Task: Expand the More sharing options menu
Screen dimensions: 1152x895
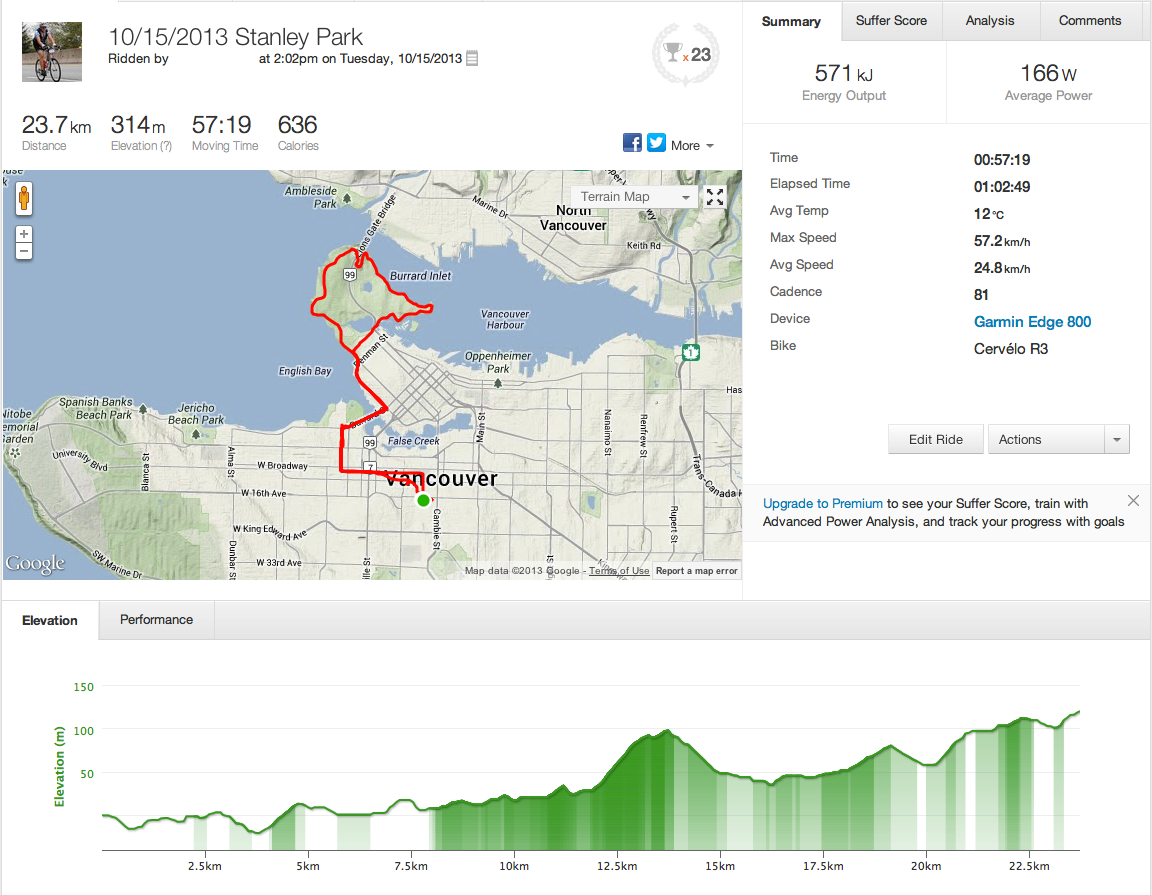Action: [692, 146]
